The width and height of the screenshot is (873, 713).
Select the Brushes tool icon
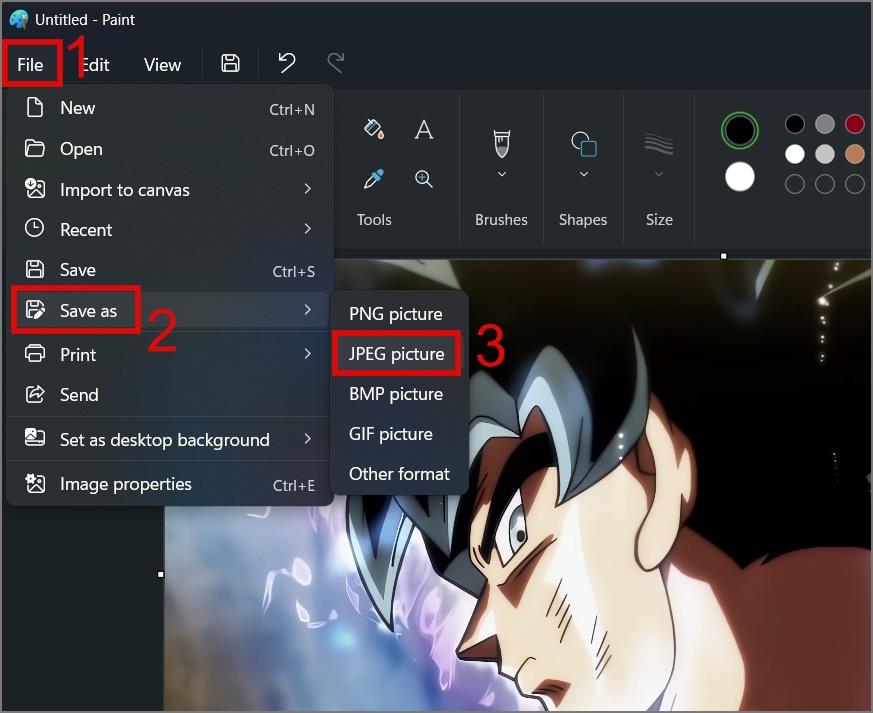point(502,144)
